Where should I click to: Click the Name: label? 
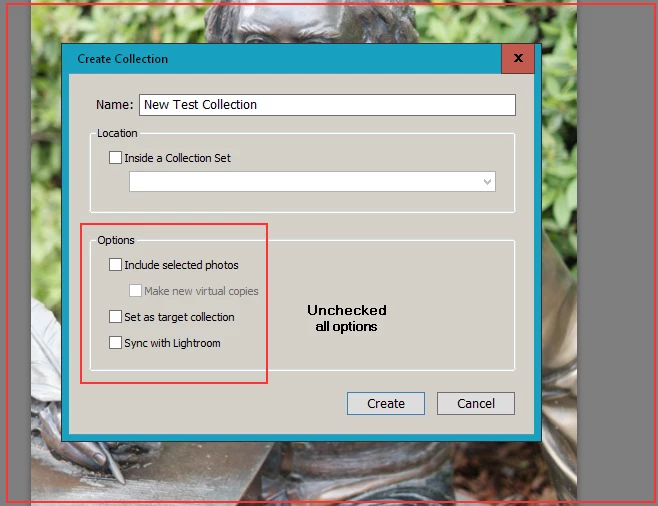(x=115, y=104)
